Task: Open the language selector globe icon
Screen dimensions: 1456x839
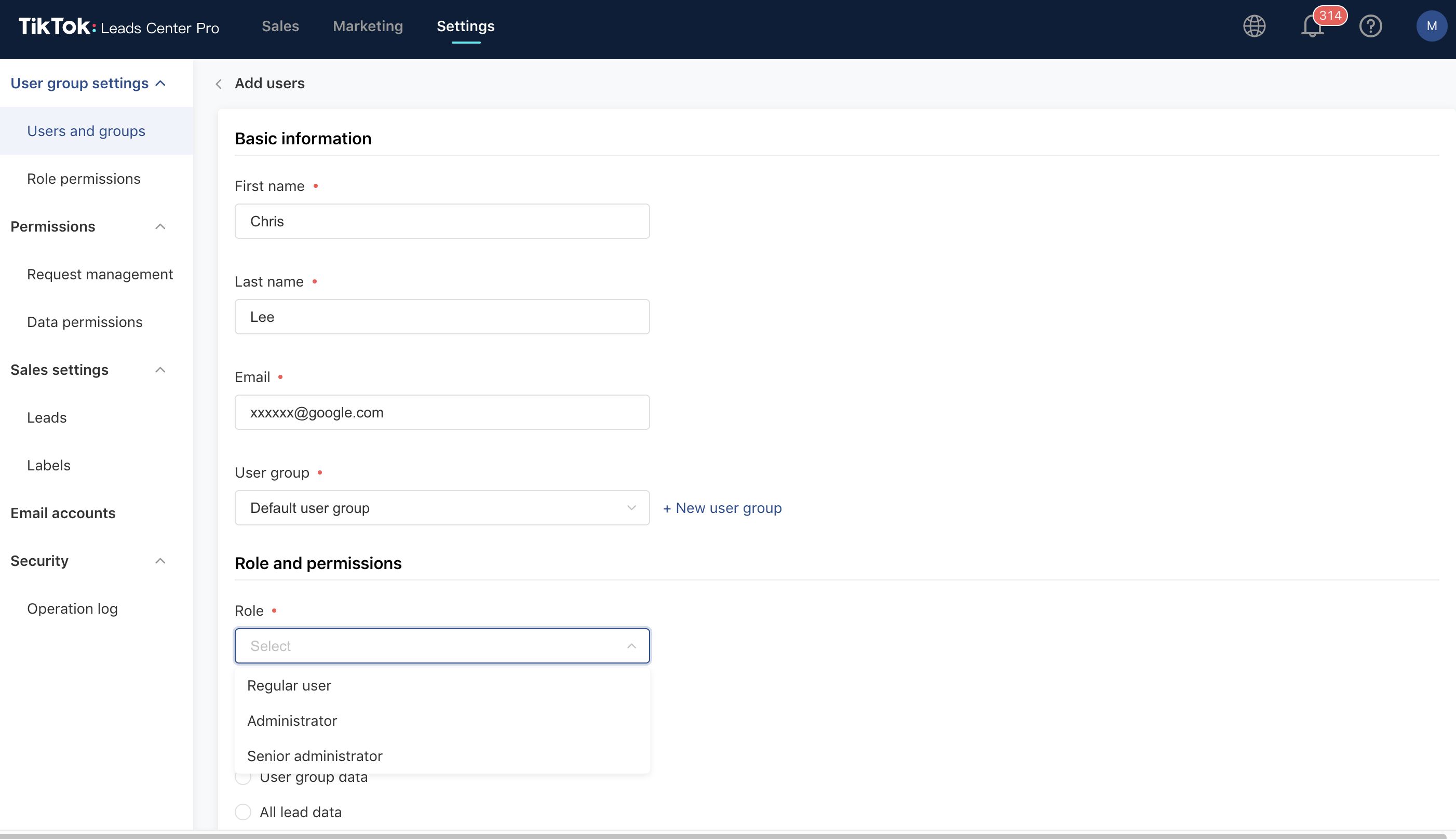Action: tap(1255, 26)
